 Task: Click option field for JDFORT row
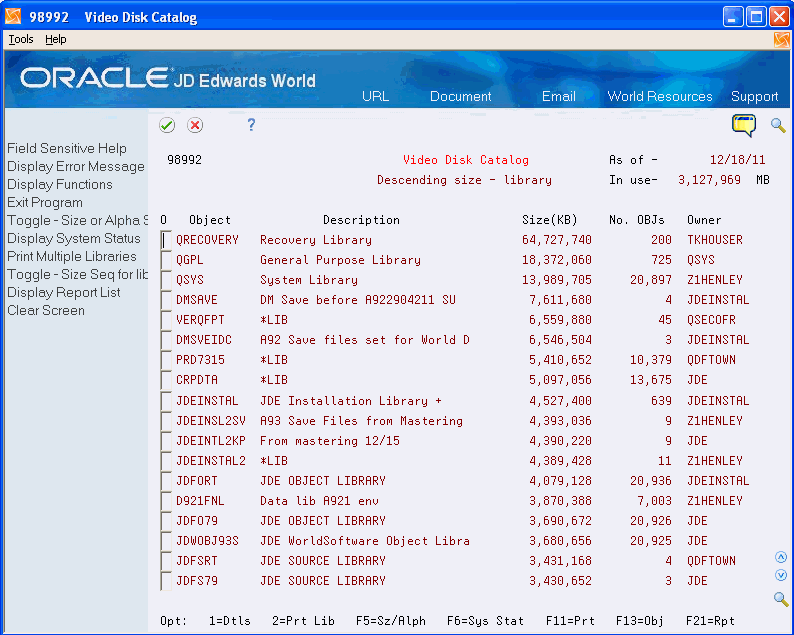(x=166, y=481)
